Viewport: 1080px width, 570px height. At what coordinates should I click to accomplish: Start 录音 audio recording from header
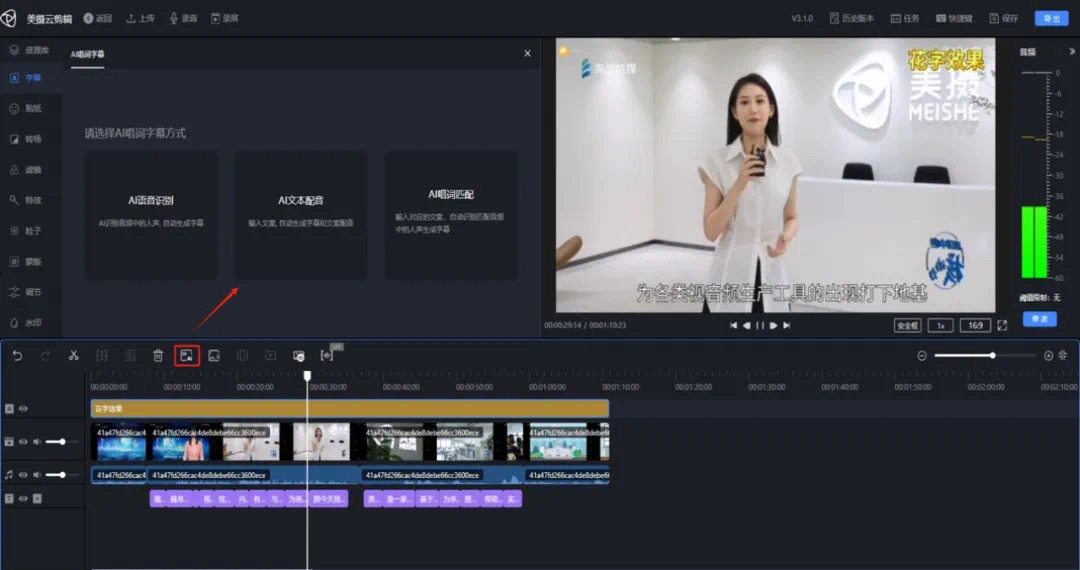coord(183,19)
